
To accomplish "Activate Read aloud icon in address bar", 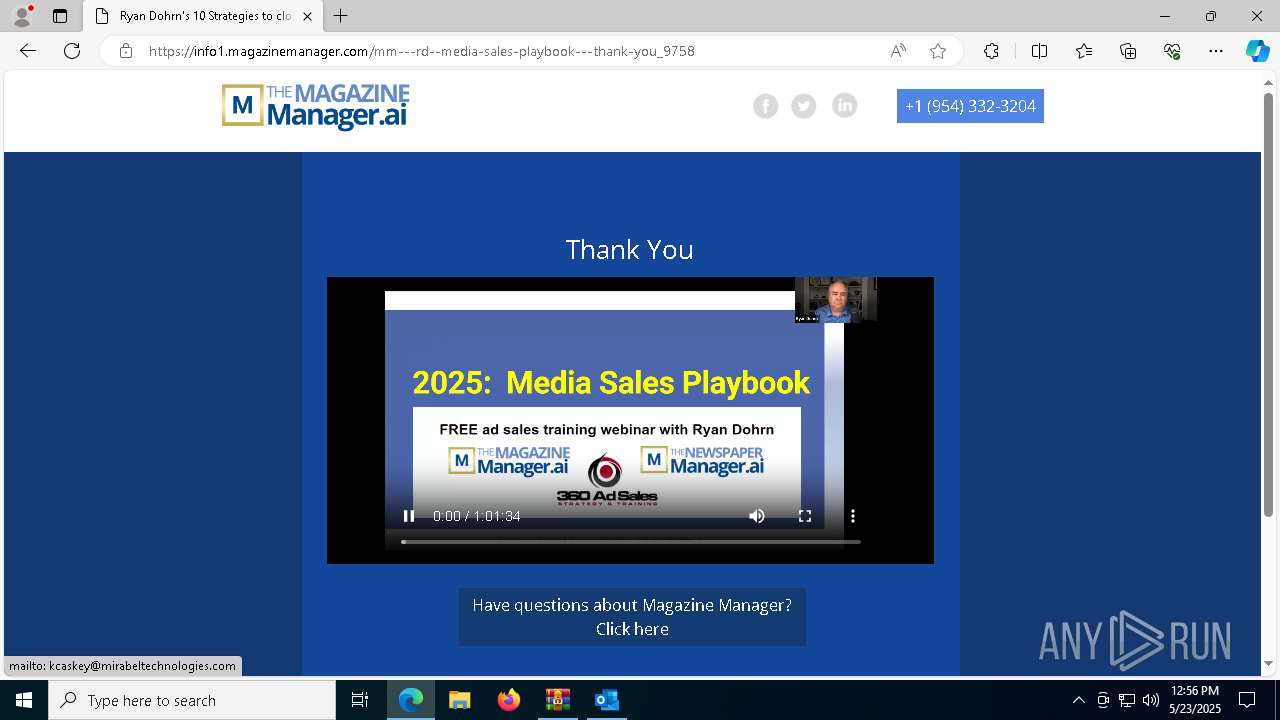I will pos(898,51).
